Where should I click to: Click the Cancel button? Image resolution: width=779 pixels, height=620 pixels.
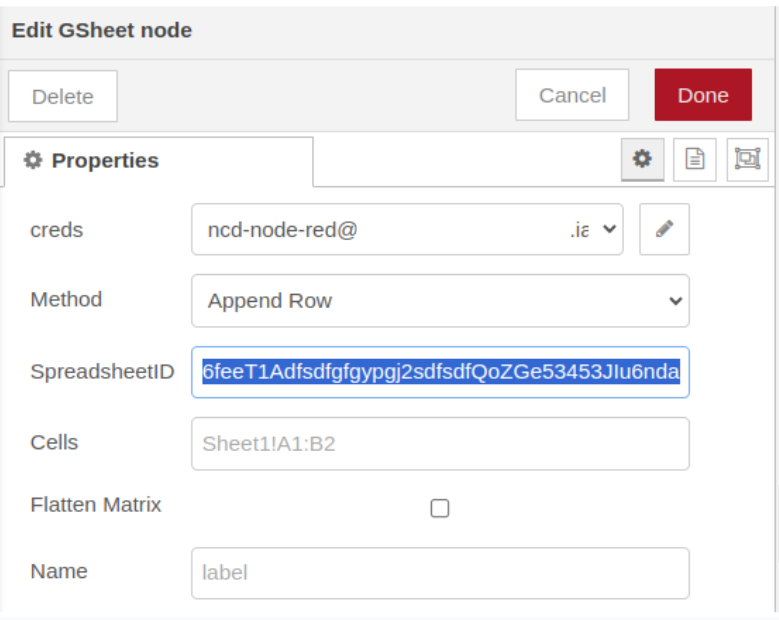click(x=572, y=95)
